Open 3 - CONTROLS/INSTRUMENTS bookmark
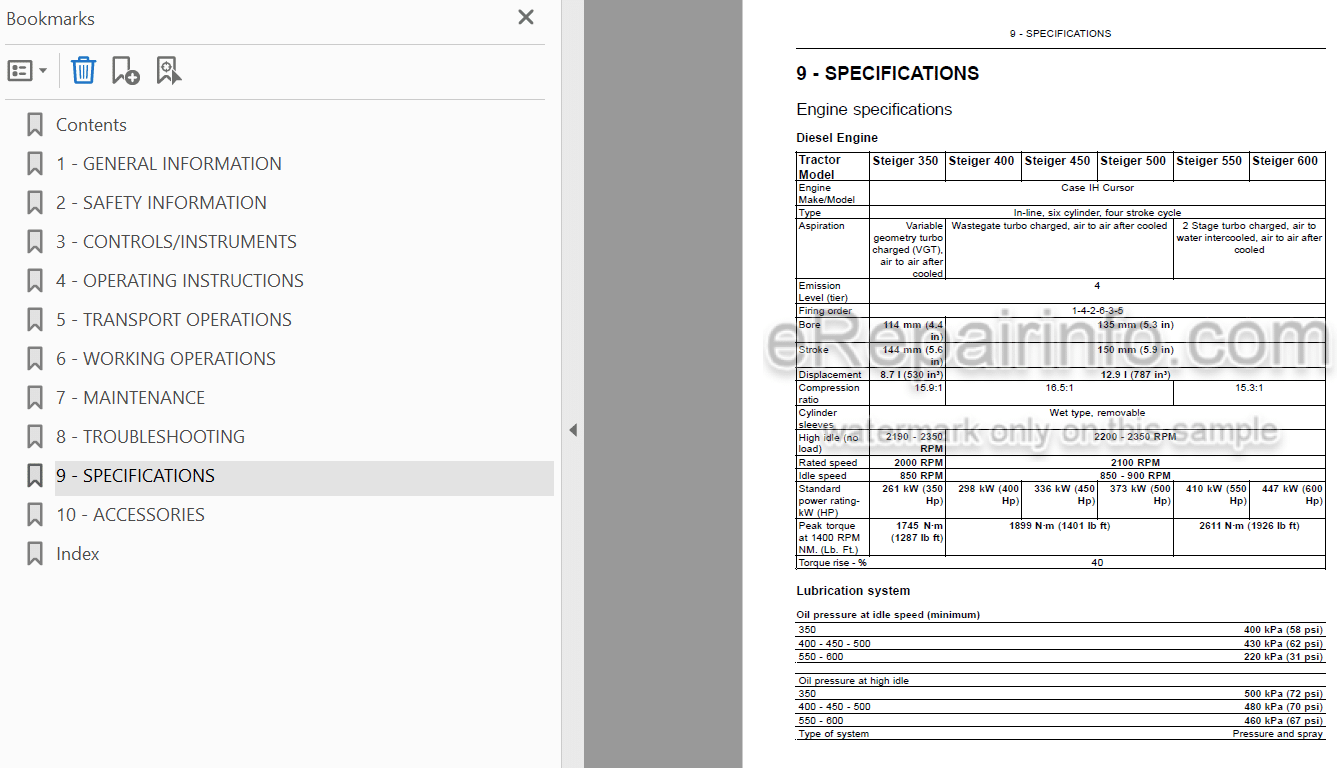 [x=176, y=242]
